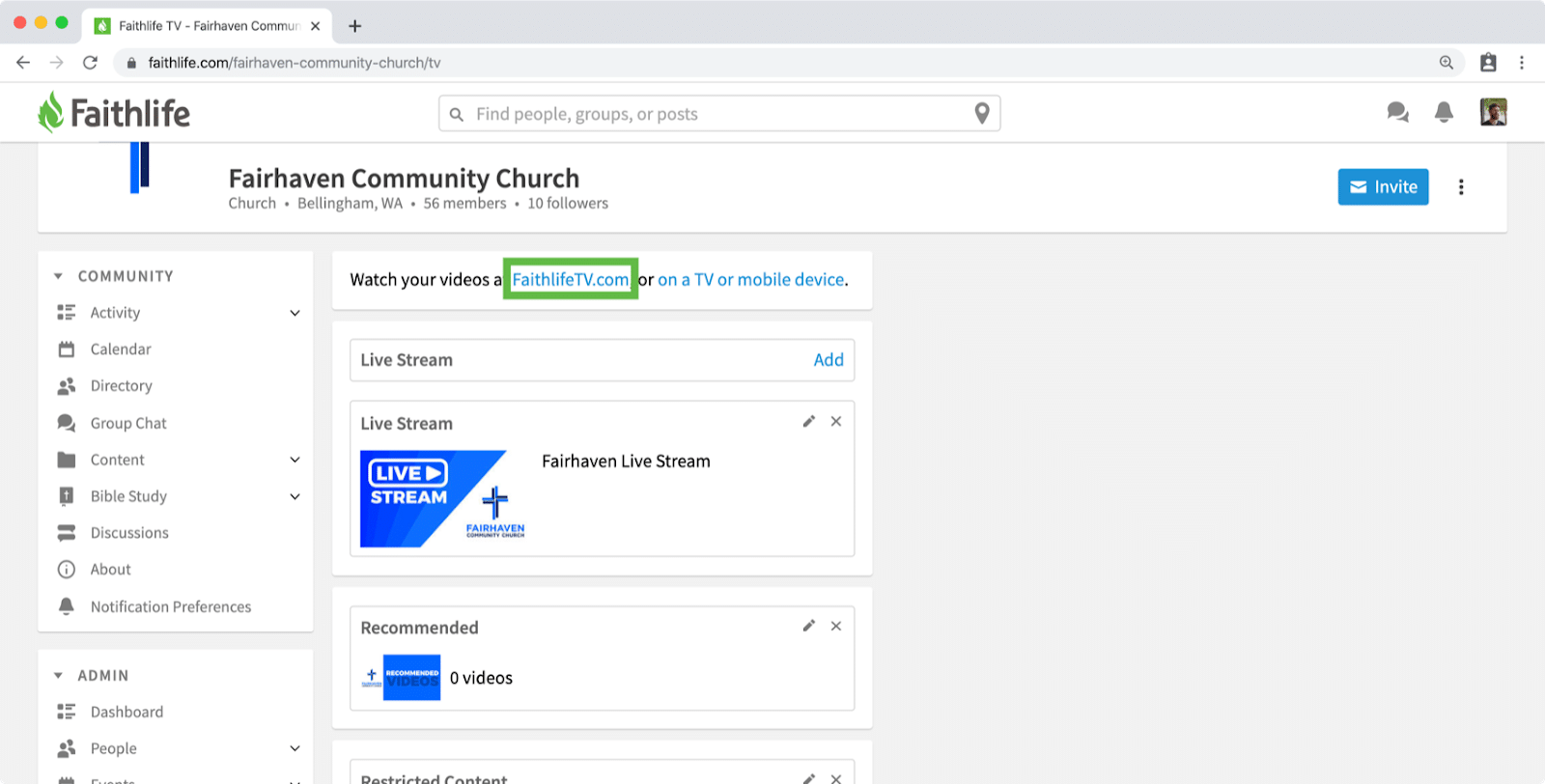Click the Live Stream thumbnail image

pyautogui.click(x=442, y=499)
